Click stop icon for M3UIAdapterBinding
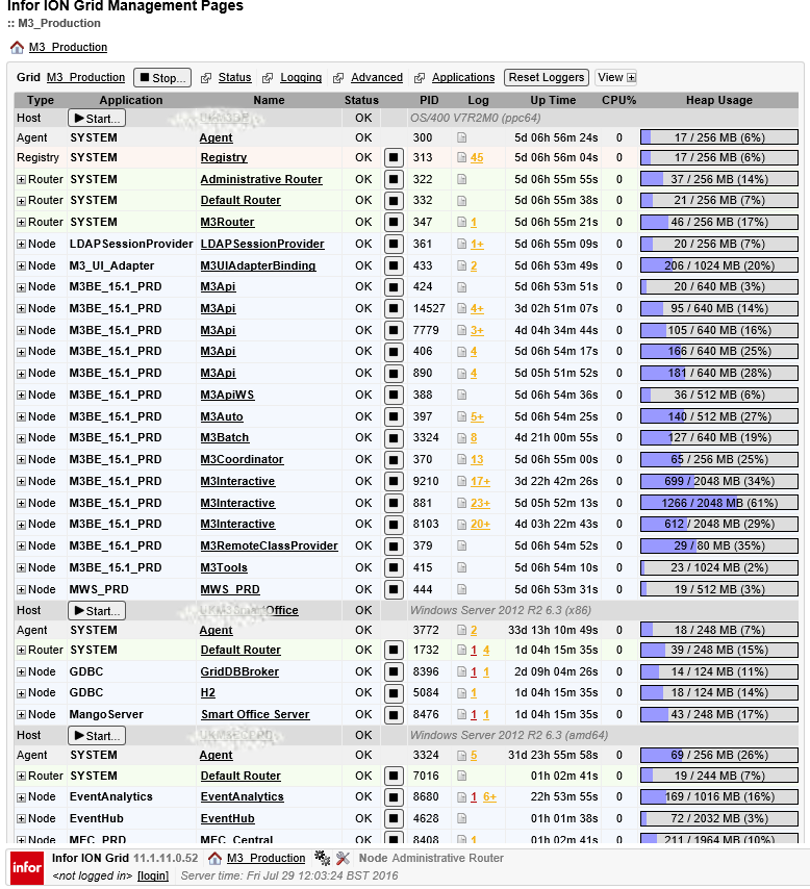The image size is (810, 889). (x=393, y=266)
